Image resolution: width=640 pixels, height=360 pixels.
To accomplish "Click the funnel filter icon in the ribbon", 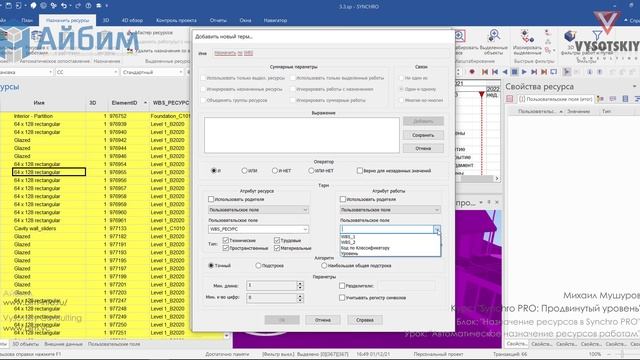I will (x=597, y=36).
